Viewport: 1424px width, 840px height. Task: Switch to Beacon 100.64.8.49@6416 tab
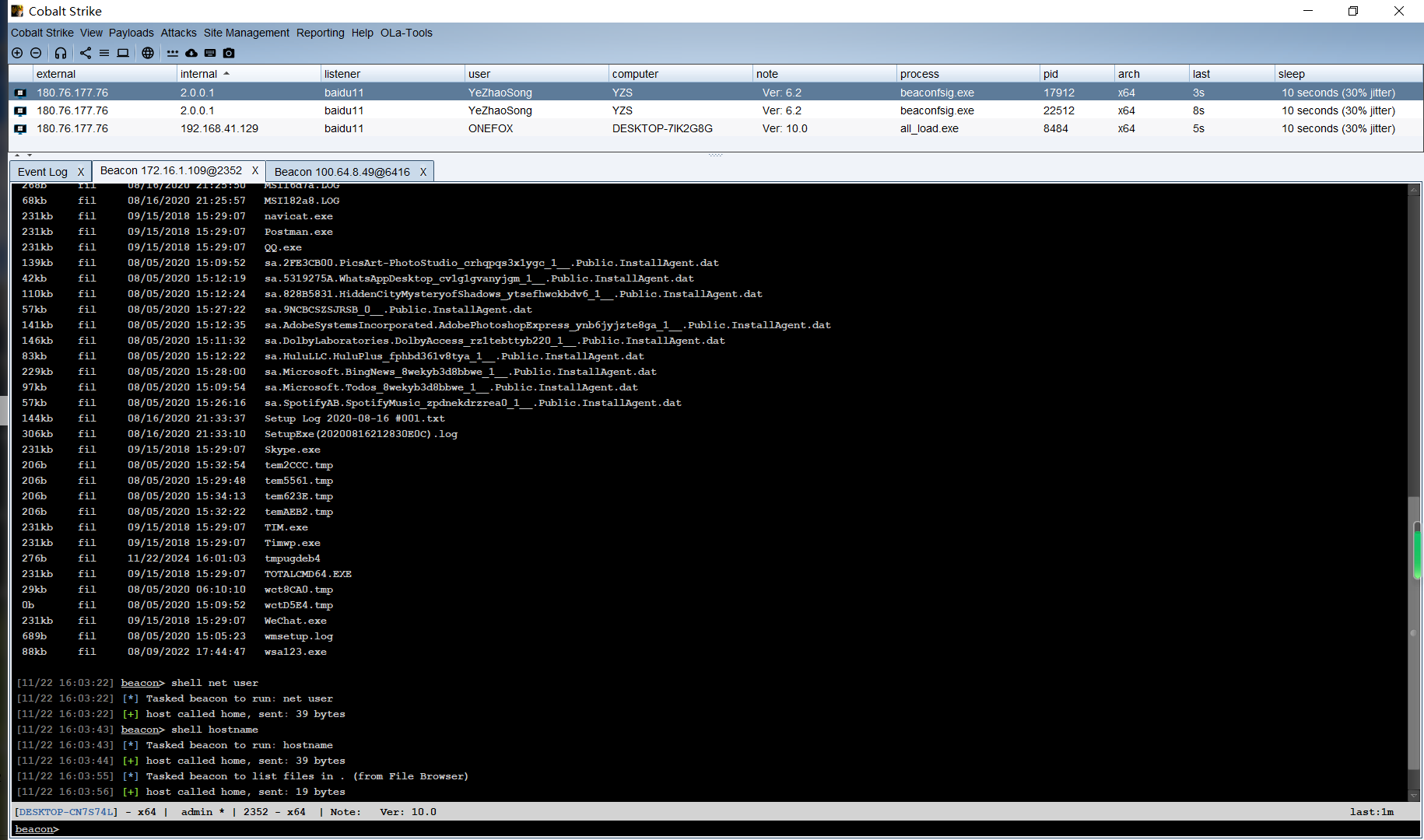point(342,172)
